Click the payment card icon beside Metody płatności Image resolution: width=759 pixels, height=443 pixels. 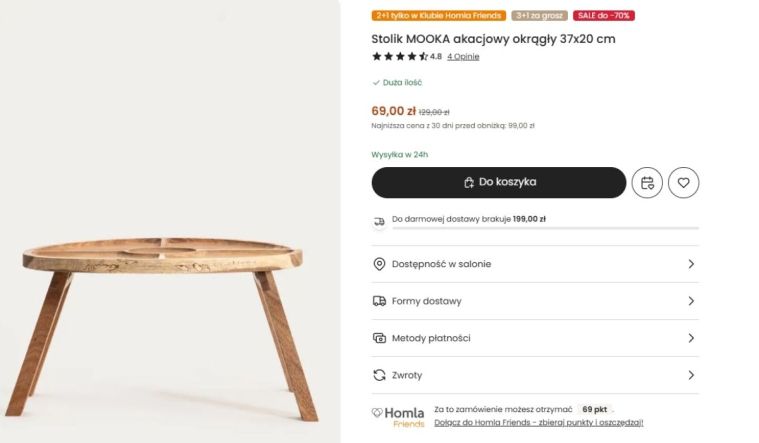pyautogui.click(x=379, y=338)
